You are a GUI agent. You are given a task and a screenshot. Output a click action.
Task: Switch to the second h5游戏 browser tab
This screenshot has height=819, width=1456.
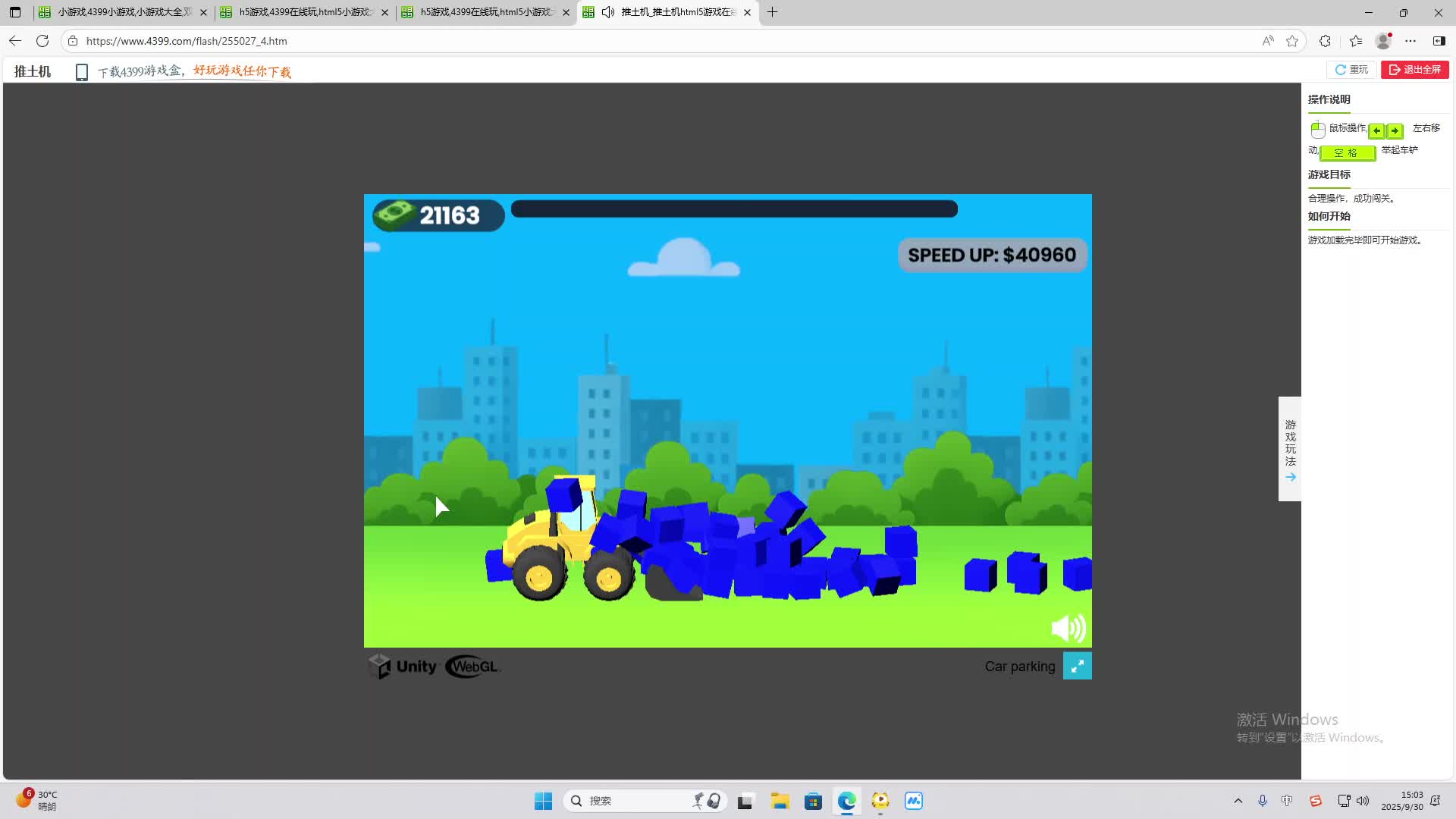303,12
